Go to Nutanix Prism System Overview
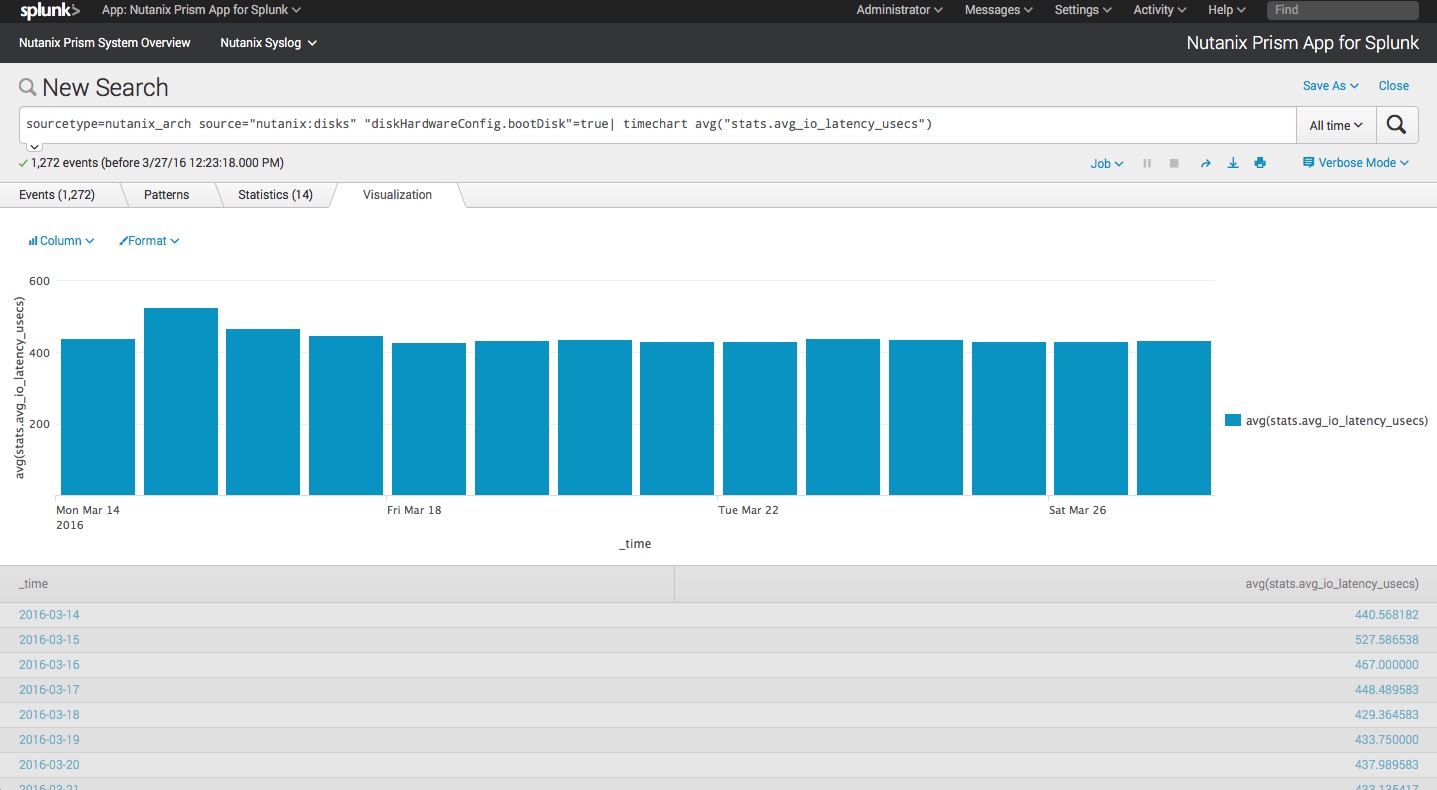The width and height of the screenshot is (1437, 790). pyautogui.click(x=105, y=43)
